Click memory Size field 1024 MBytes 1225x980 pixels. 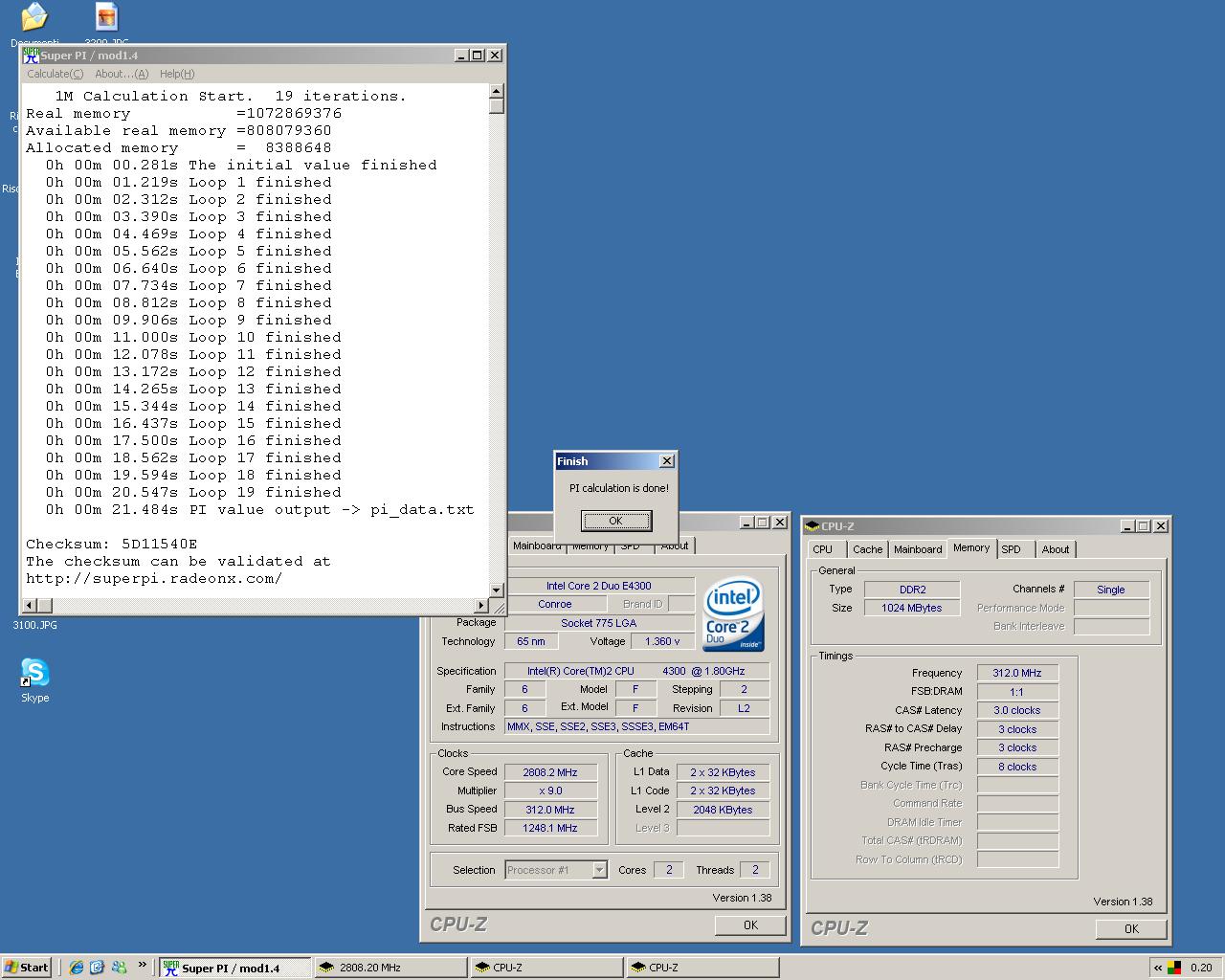tap(912, 608)
